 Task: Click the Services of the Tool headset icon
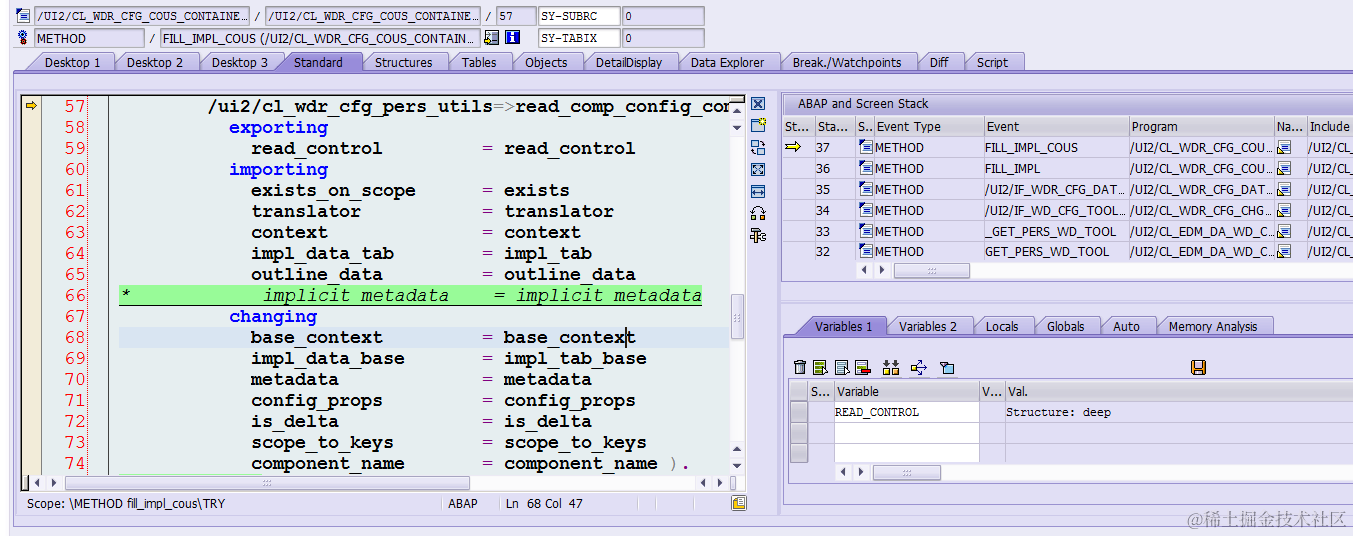[x=758, y=213]
